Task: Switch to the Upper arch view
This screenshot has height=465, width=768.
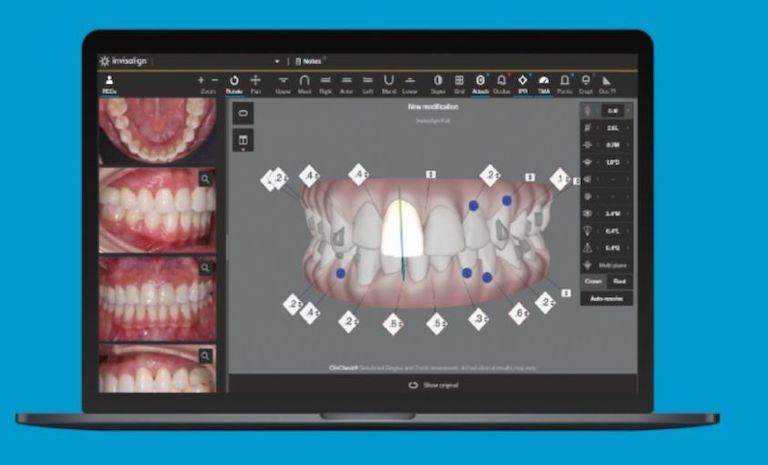Action: [x=283, y=84]
